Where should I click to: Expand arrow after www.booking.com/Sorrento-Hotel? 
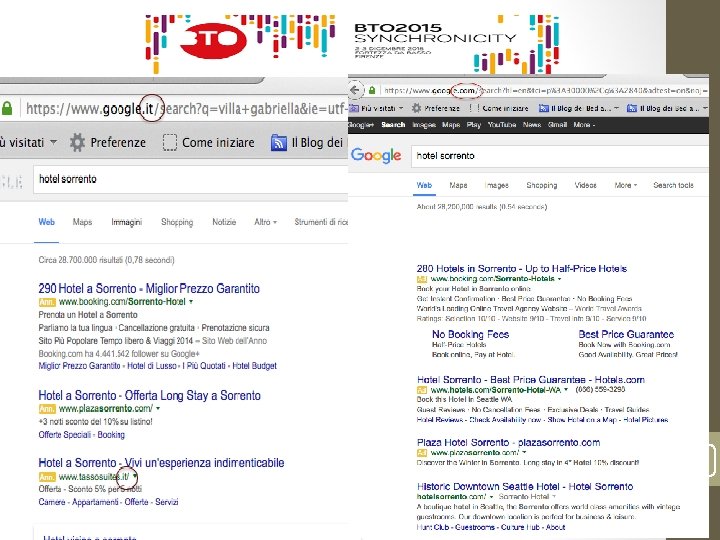[x=191, y=302]
